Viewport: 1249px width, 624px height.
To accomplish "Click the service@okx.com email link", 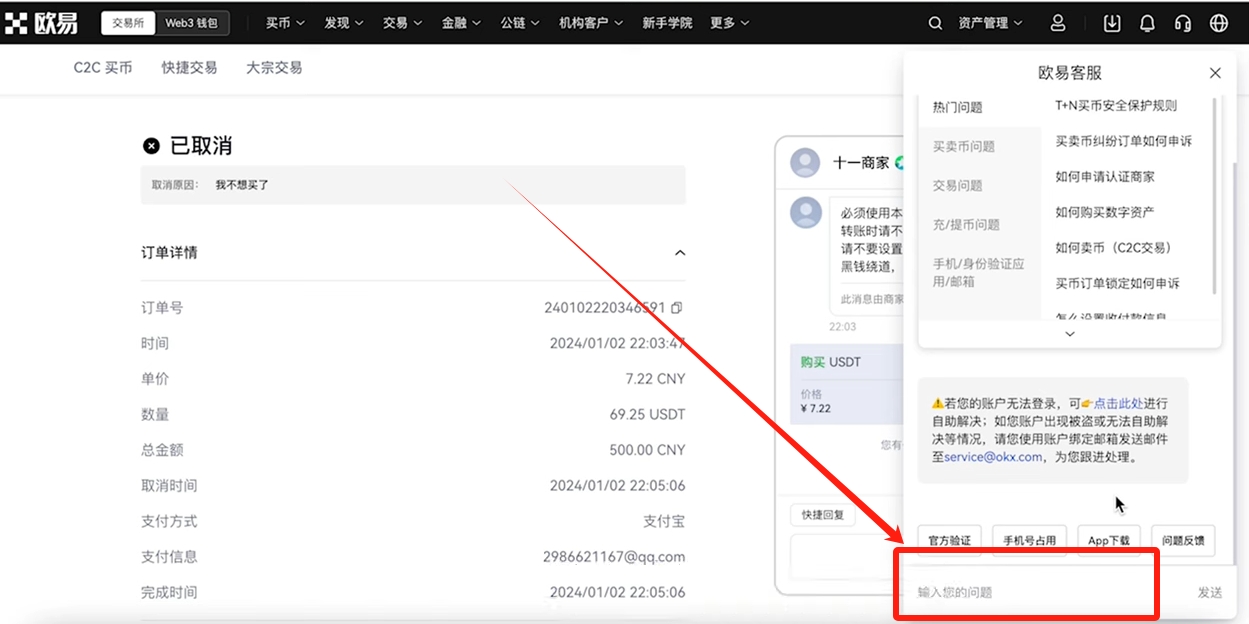I will coord(993,457).
